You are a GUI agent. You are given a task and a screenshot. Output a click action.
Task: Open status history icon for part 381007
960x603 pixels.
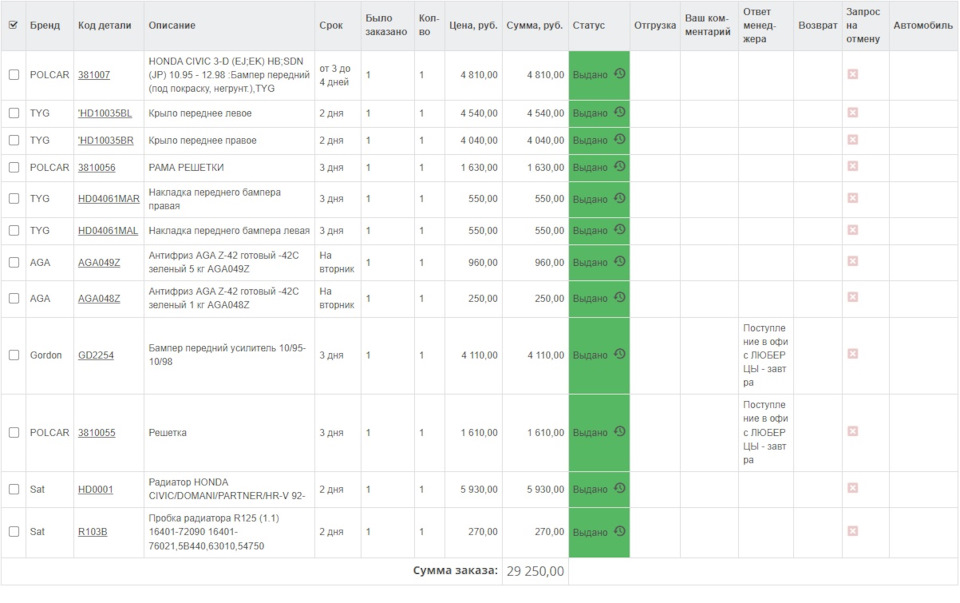pyautogui.click(x=620, y=74)
